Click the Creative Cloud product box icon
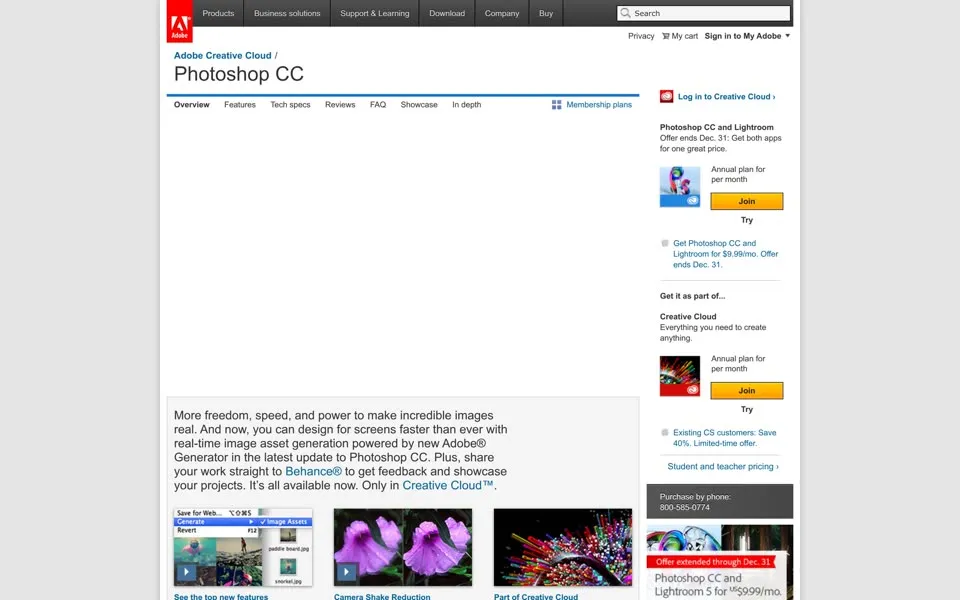This screenshot has width=960, height=600. tap(680, 376)
